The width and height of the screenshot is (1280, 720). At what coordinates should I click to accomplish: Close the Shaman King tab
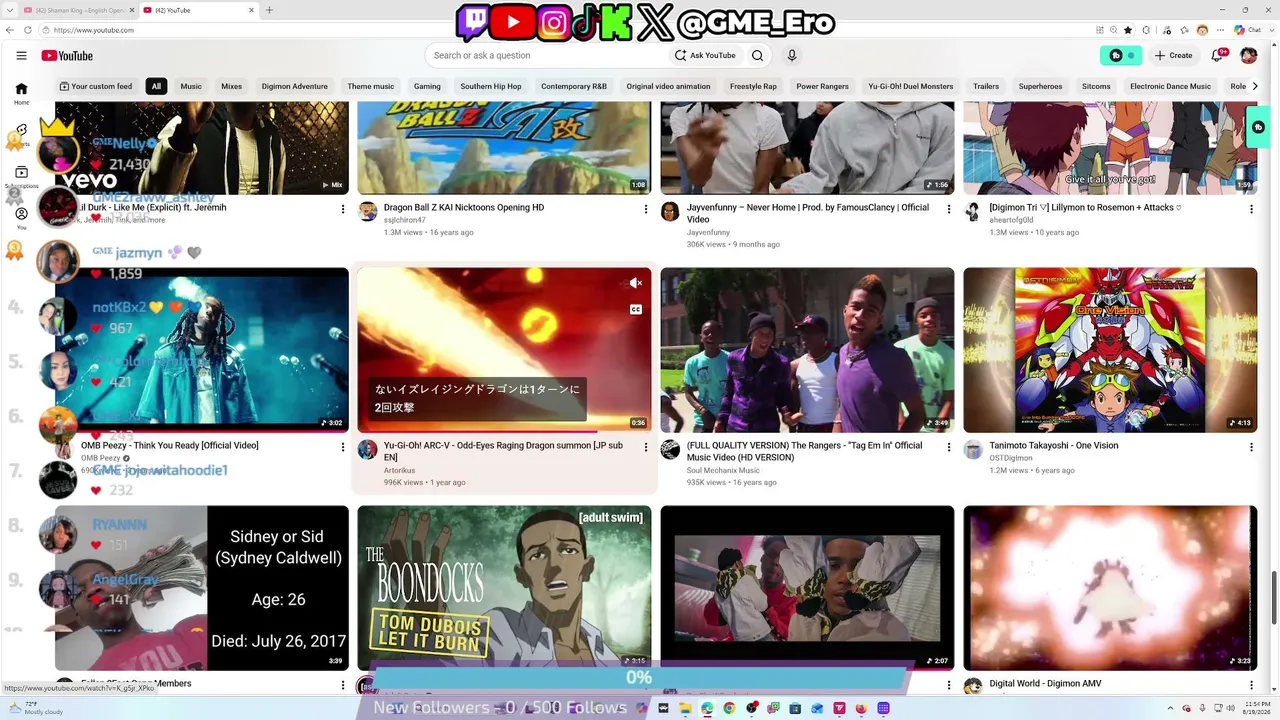[x=132, y=10]
